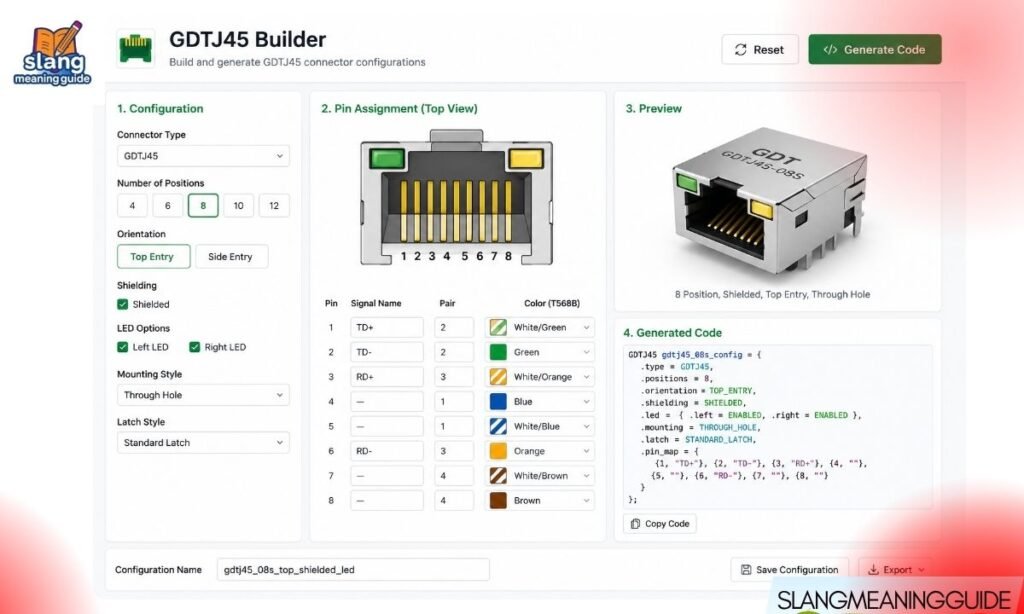Choose Side Entry orientation
The width and height of the screenshot is (1024, 614).
click(231, 257)
